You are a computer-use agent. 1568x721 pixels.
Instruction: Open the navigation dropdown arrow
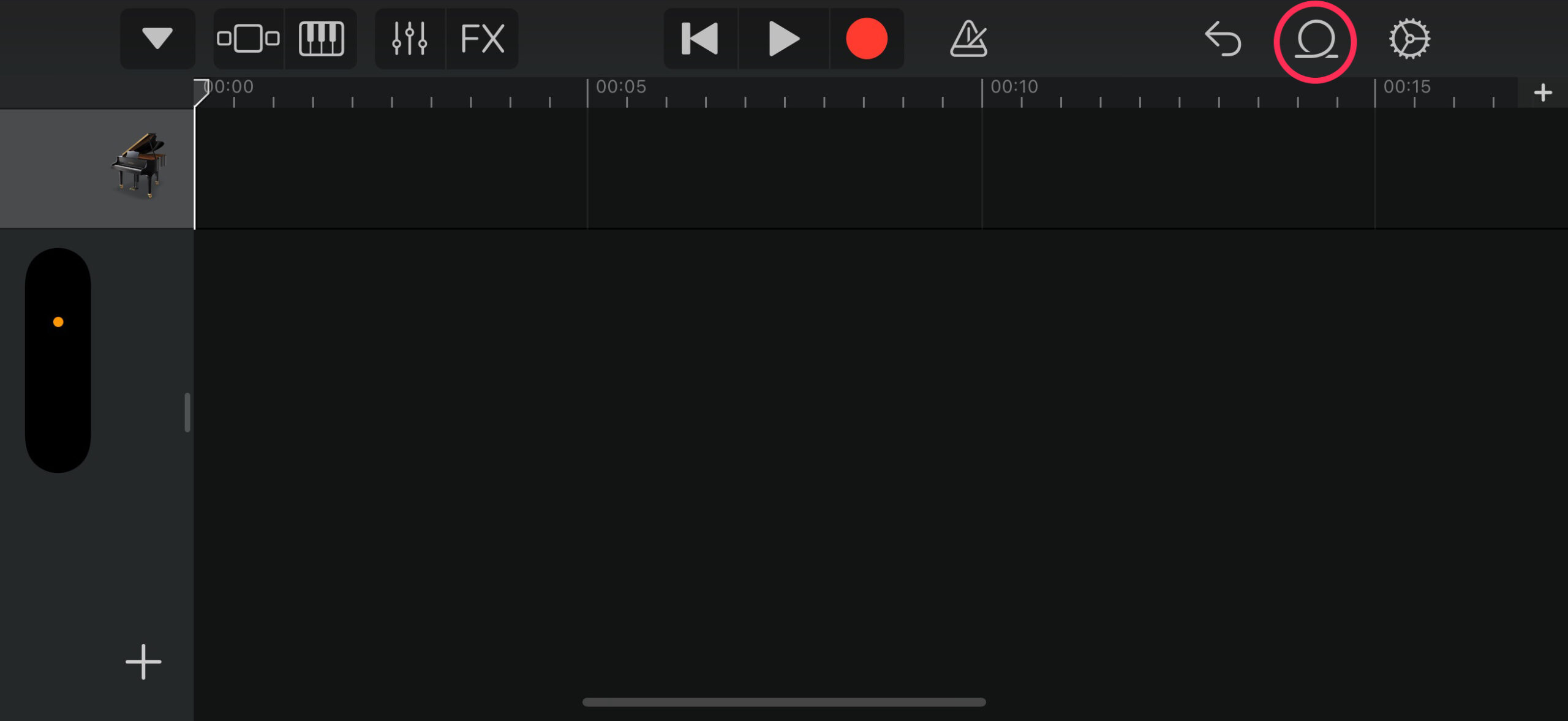(x=157, y=39)
